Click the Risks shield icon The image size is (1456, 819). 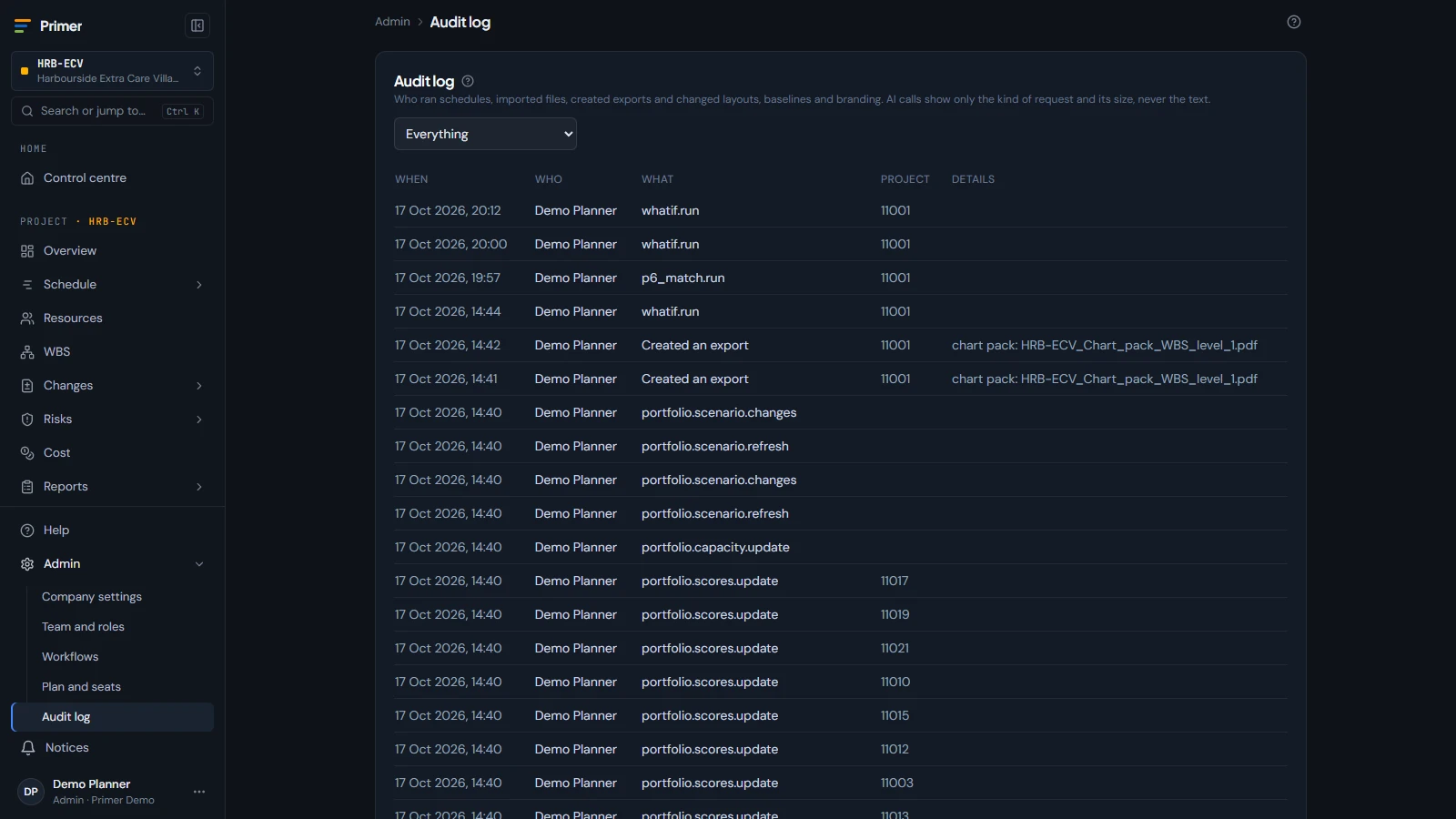27,420
